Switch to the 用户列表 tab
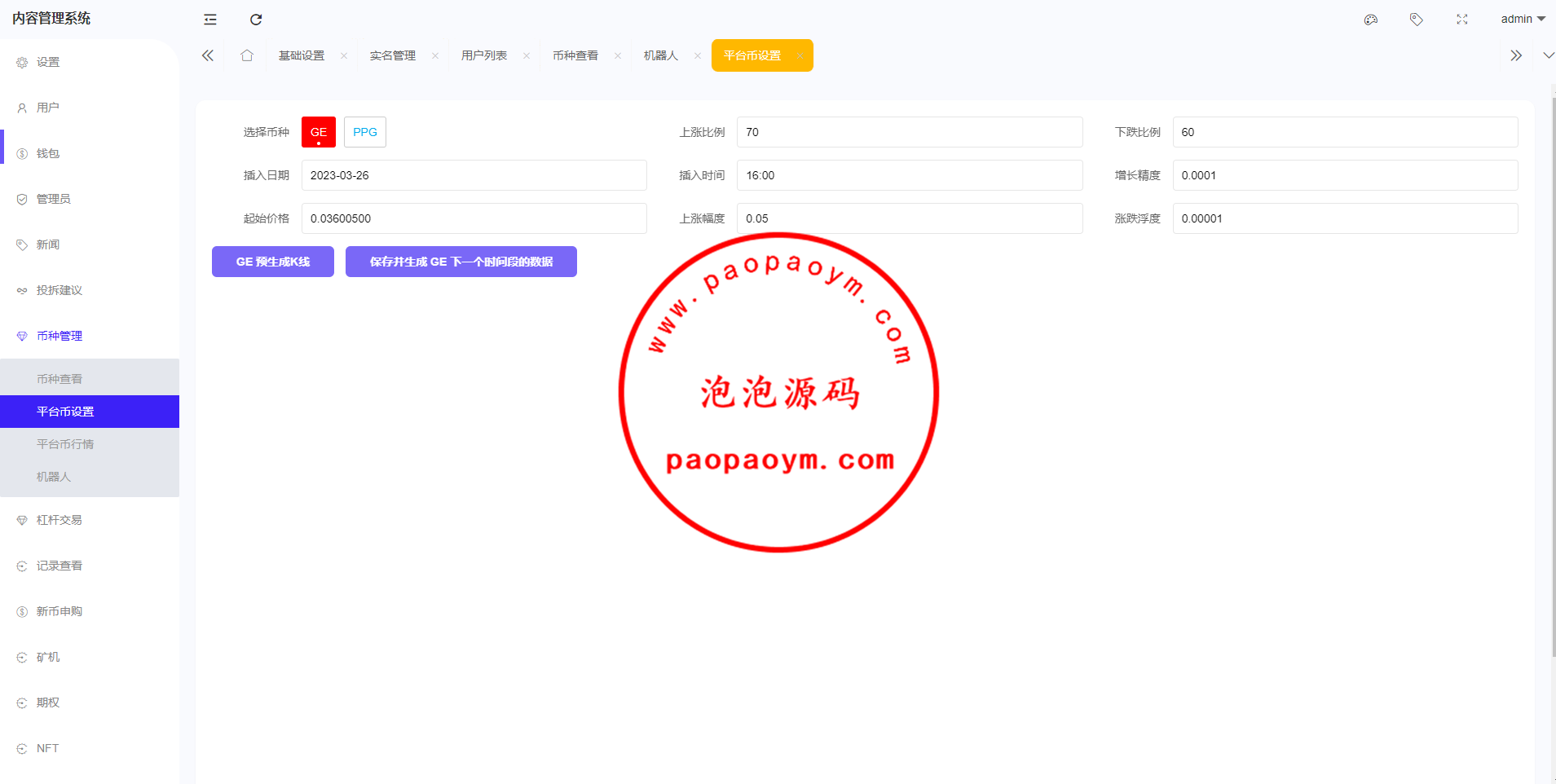Screen dimensions: 1556x784 [484, 55]
